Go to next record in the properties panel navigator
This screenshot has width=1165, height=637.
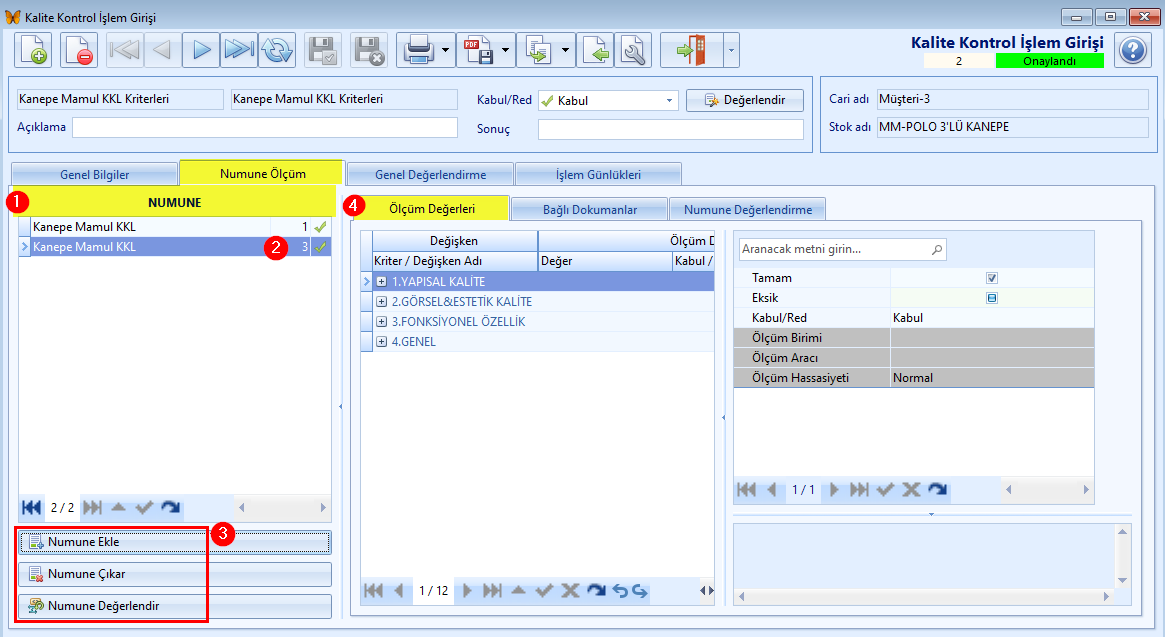point(834,490)
